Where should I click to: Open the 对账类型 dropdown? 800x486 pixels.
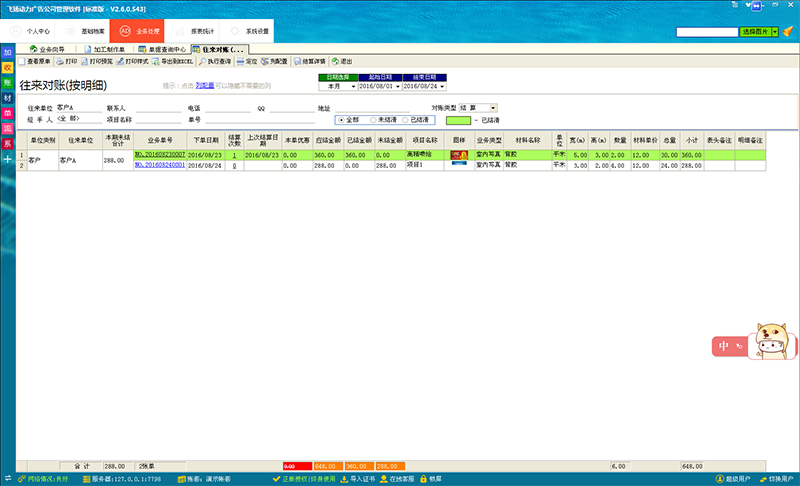click(494, 107)
